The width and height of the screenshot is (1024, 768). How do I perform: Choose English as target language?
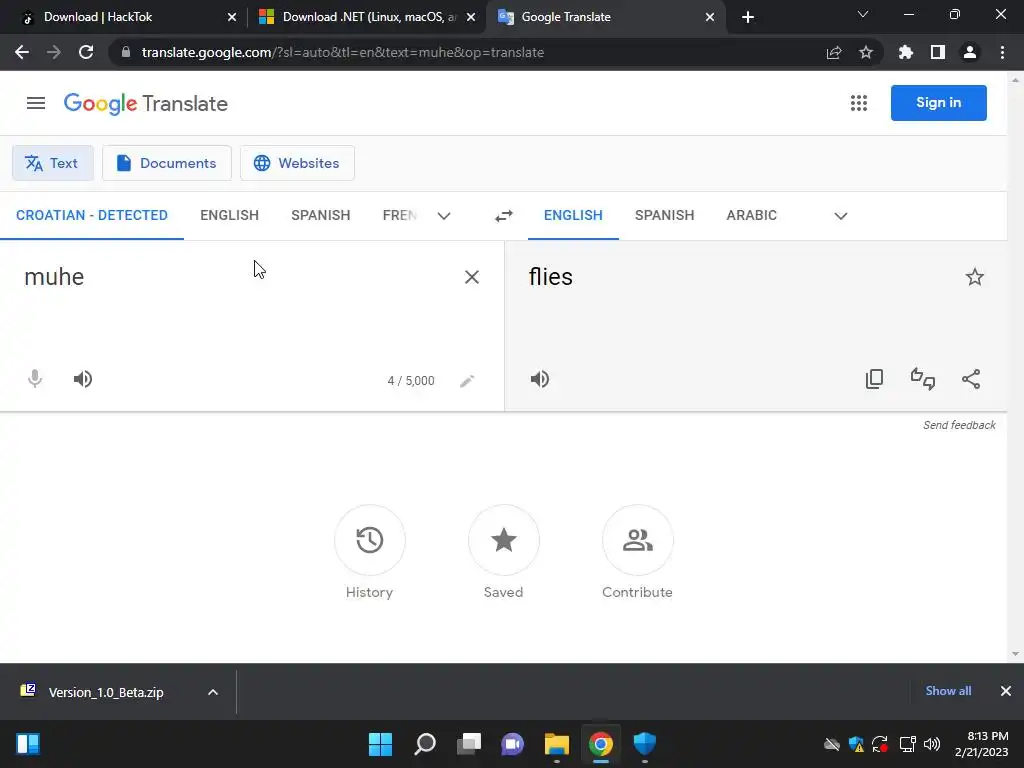tap(573, 216)
